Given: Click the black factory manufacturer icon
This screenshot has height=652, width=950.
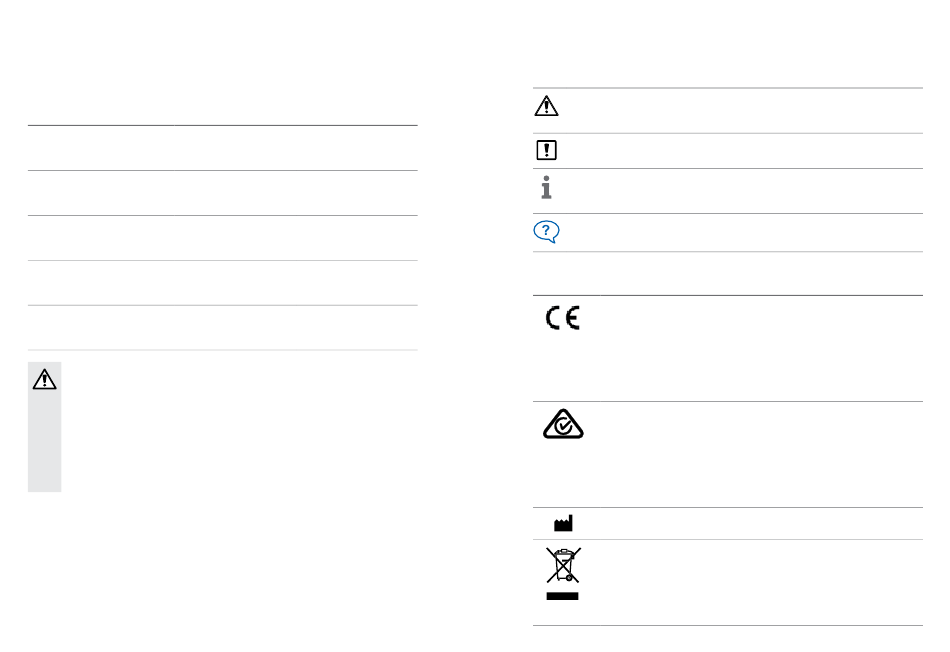Looking at the screenshot, I should [563, 523].
